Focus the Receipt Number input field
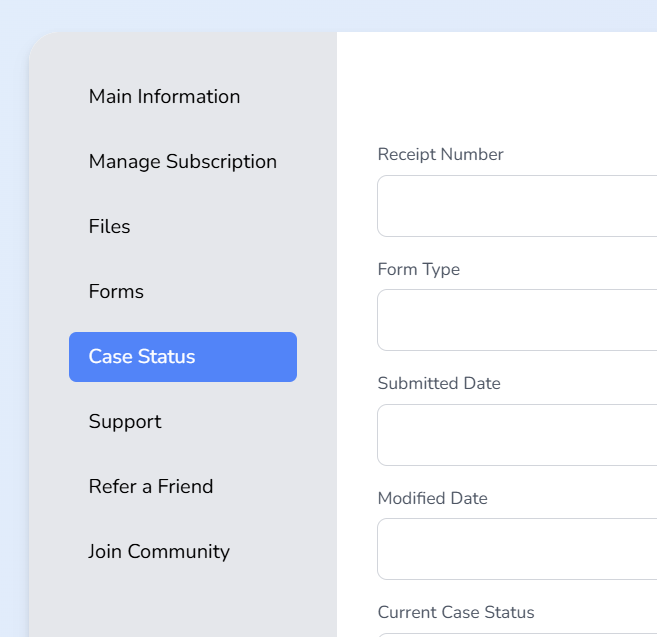657x637 pixels. 517,206
